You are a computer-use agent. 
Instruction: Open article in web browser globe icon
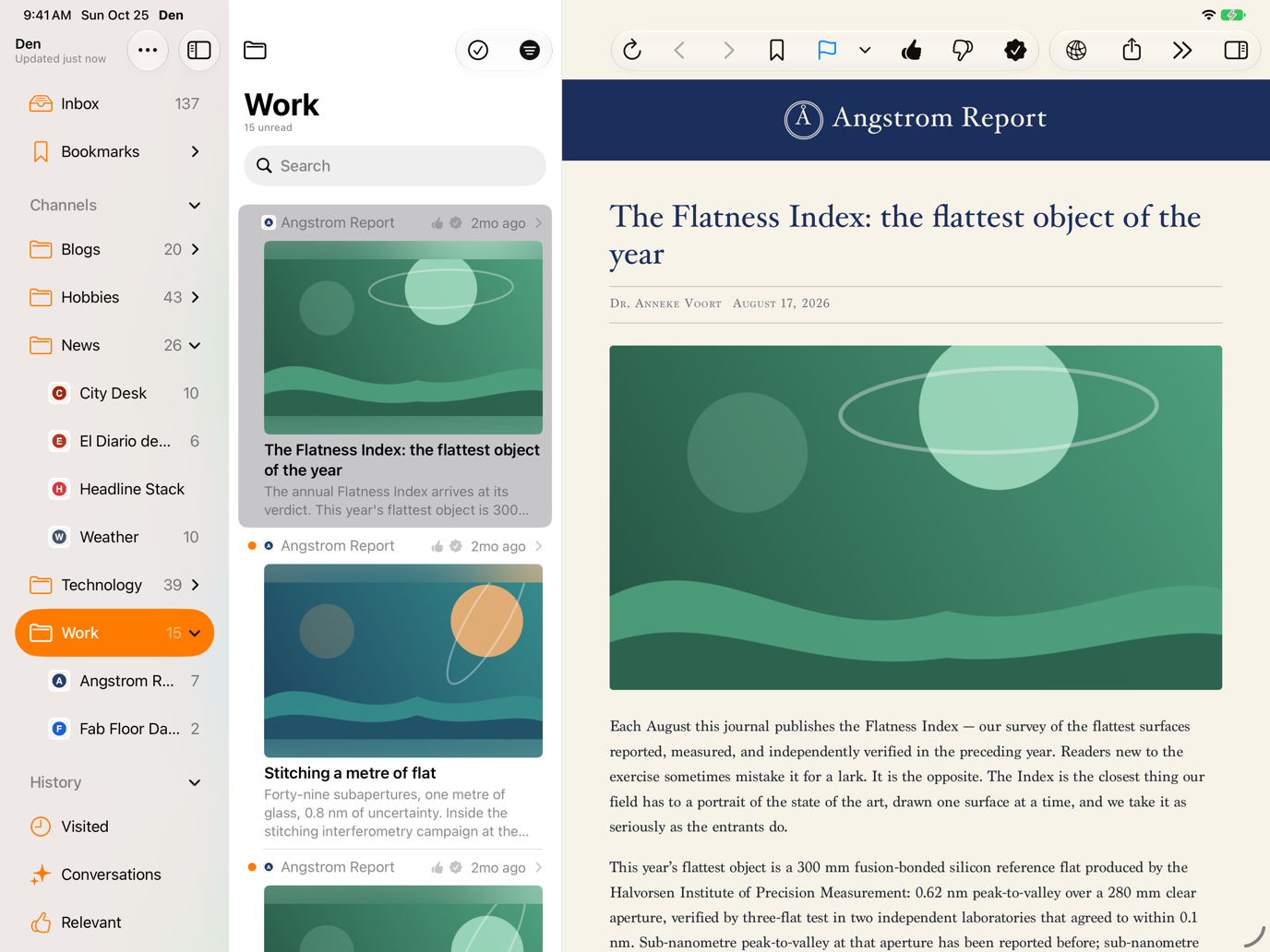coord(1076,50)
